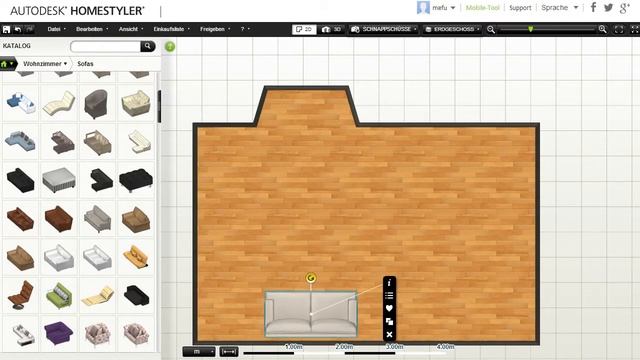Pick the light blue L-shaped sofa thumbnail
640x360 pixels.
20,142
